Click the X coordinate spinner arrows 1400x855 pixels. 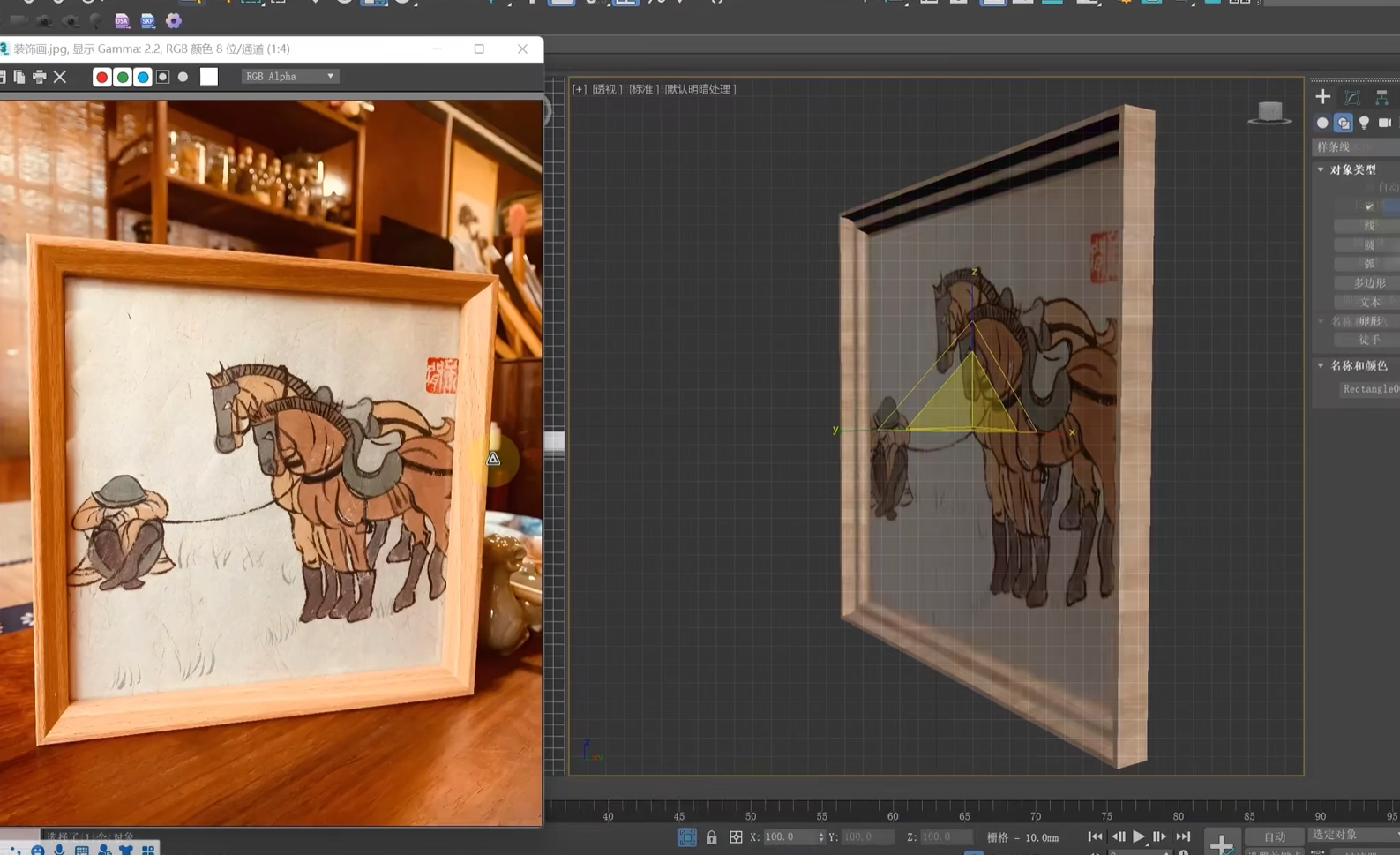coord(821,837)
